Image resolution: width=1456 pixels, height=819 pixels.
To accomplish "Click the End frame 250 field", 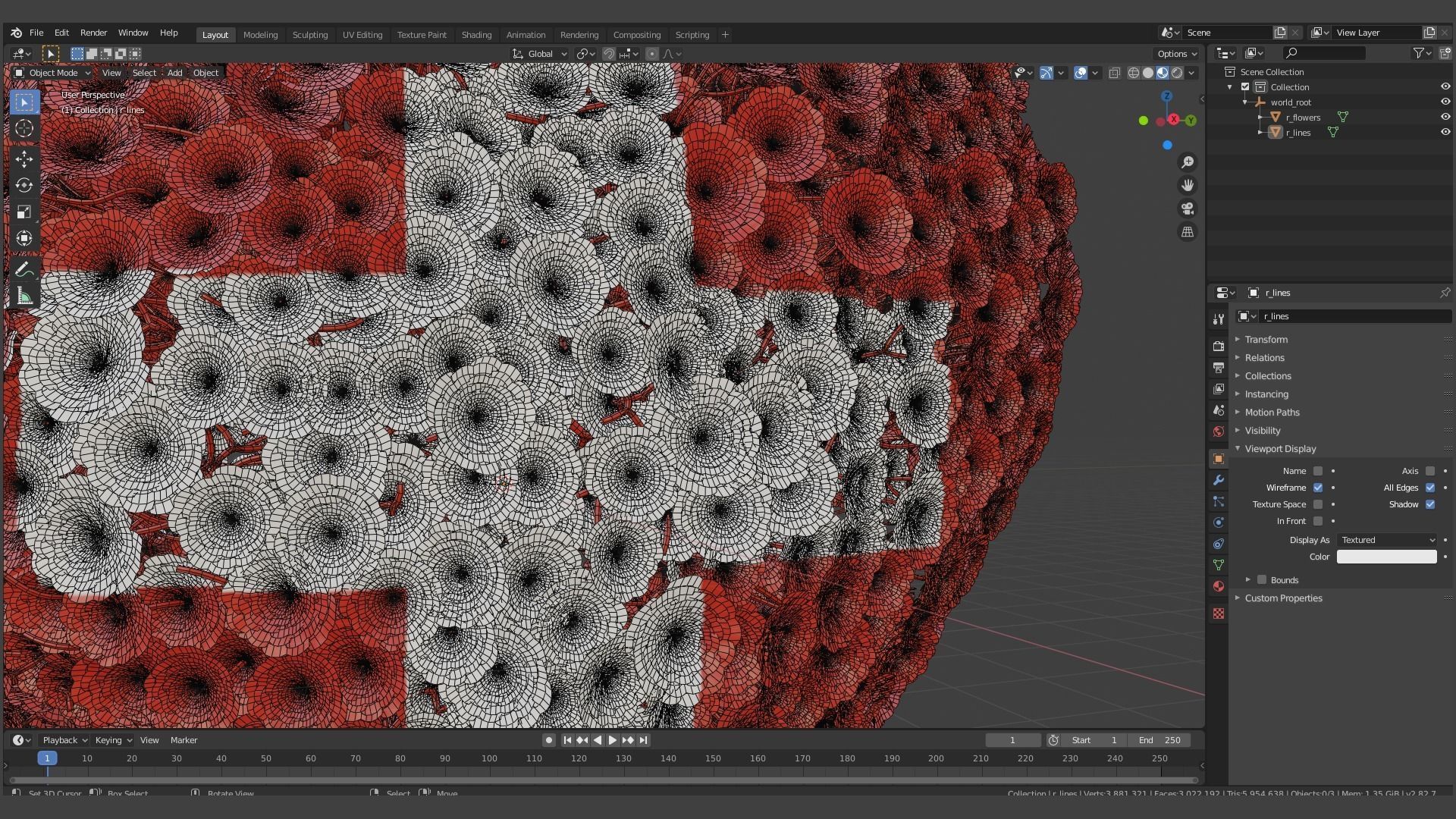I will pyautogui.click(x=1159, y=740).
